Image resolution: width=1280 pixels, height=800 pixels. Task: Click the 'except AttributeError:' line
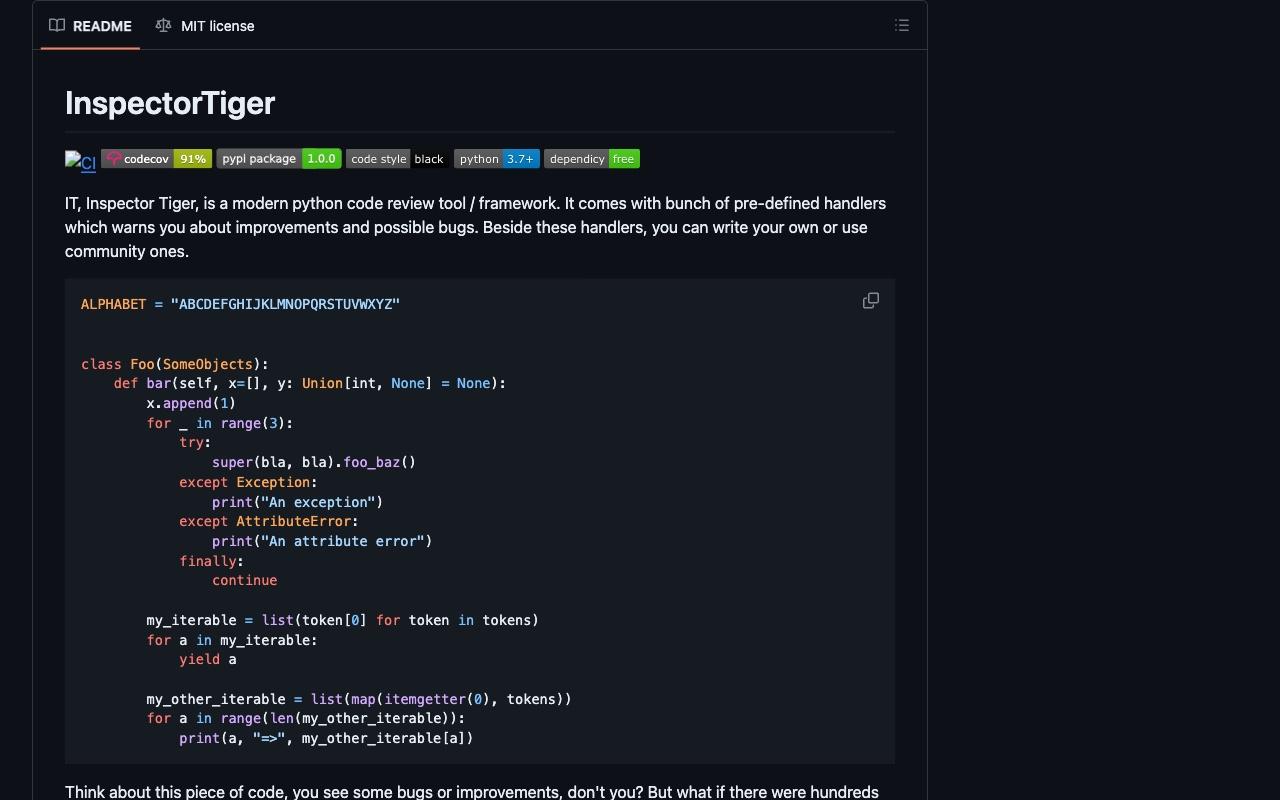coord(269,521)
